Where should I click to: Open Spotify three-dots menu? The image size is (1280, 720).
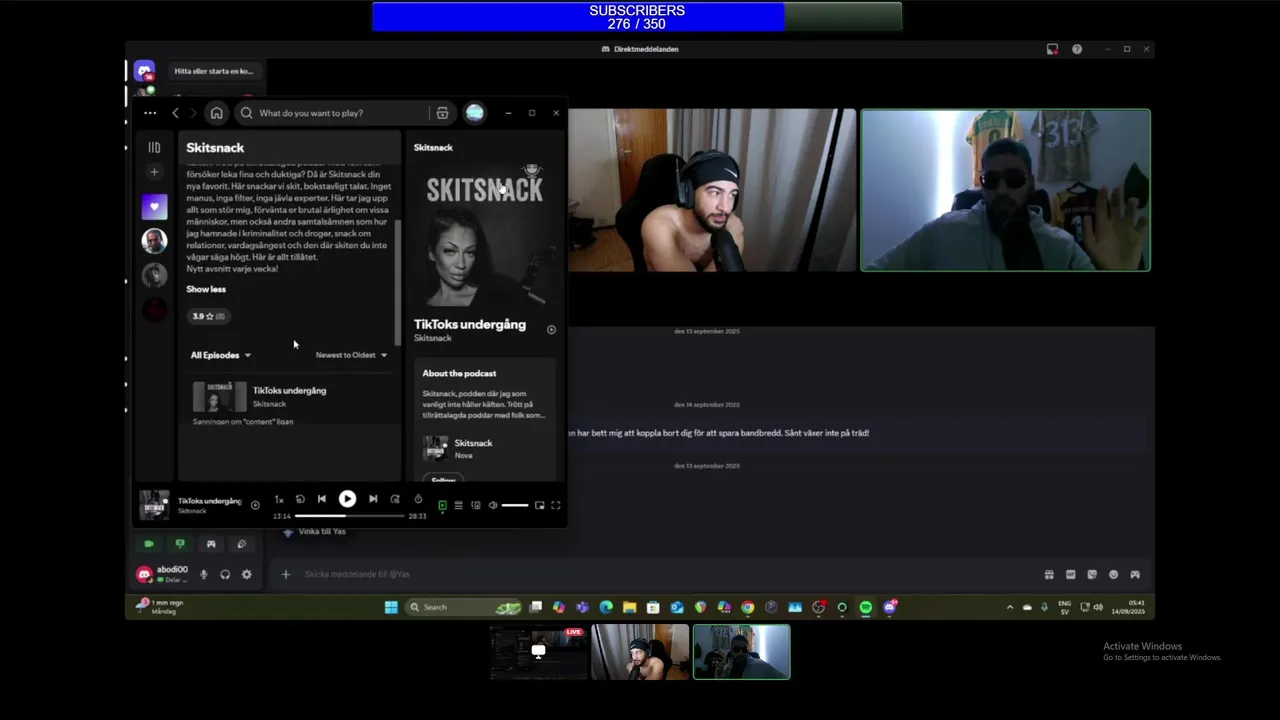coord(150,113)
